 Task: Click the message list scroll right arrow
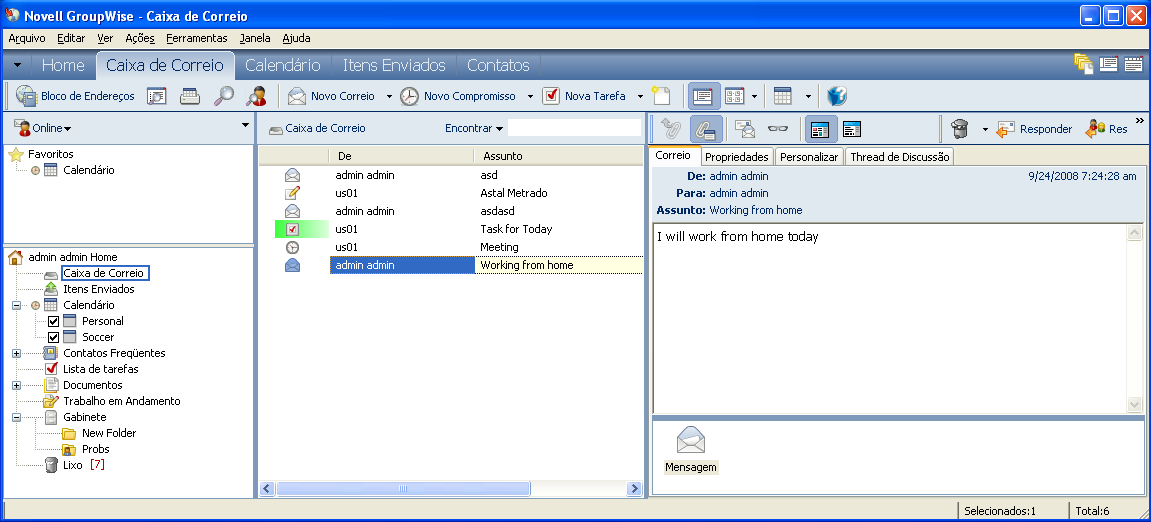pos(634,488)
